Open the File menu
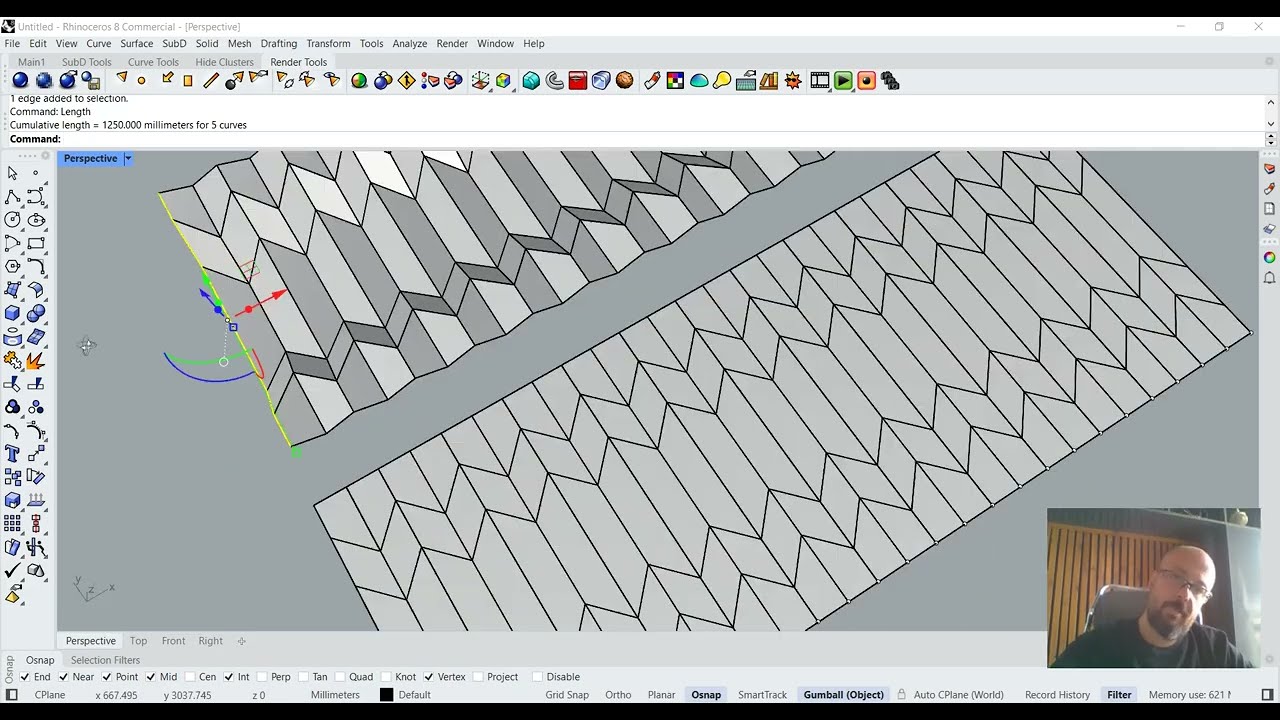The width and height of the screenshot is (1280, 720). point(12,44)
